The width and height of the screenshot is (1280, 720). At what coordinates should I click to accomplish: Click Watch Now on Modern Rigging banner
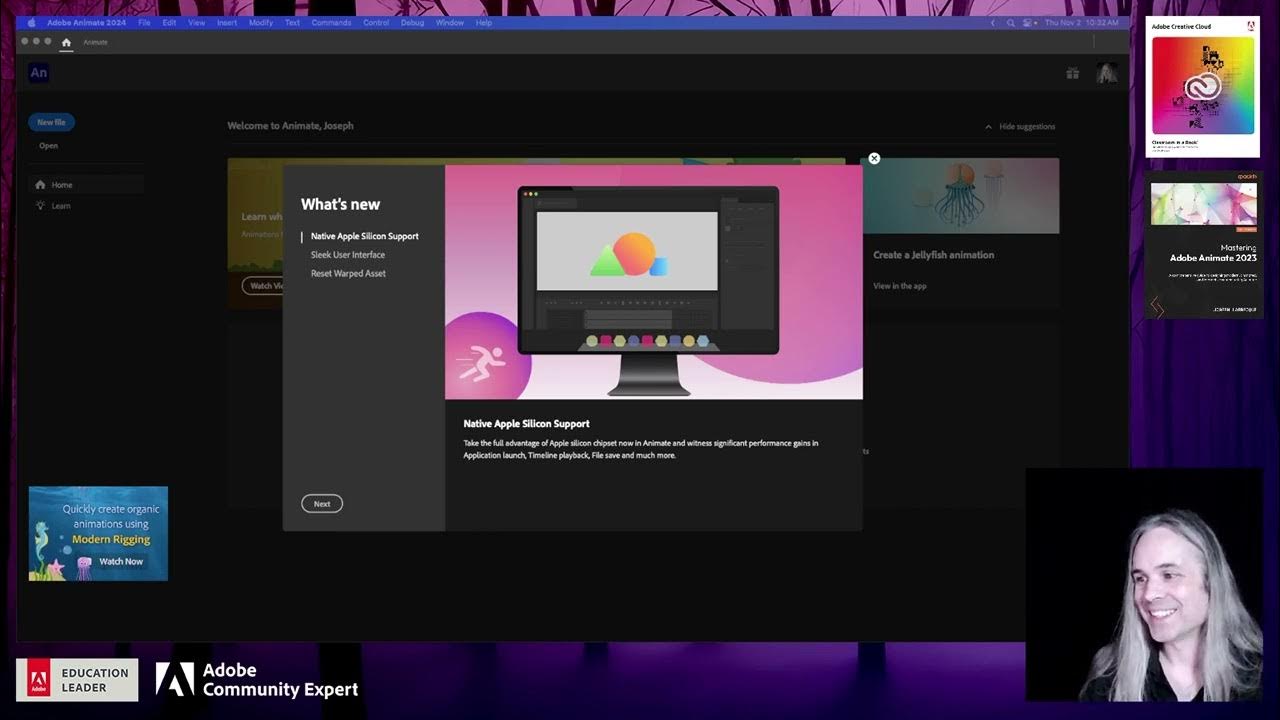coord(121,561)
